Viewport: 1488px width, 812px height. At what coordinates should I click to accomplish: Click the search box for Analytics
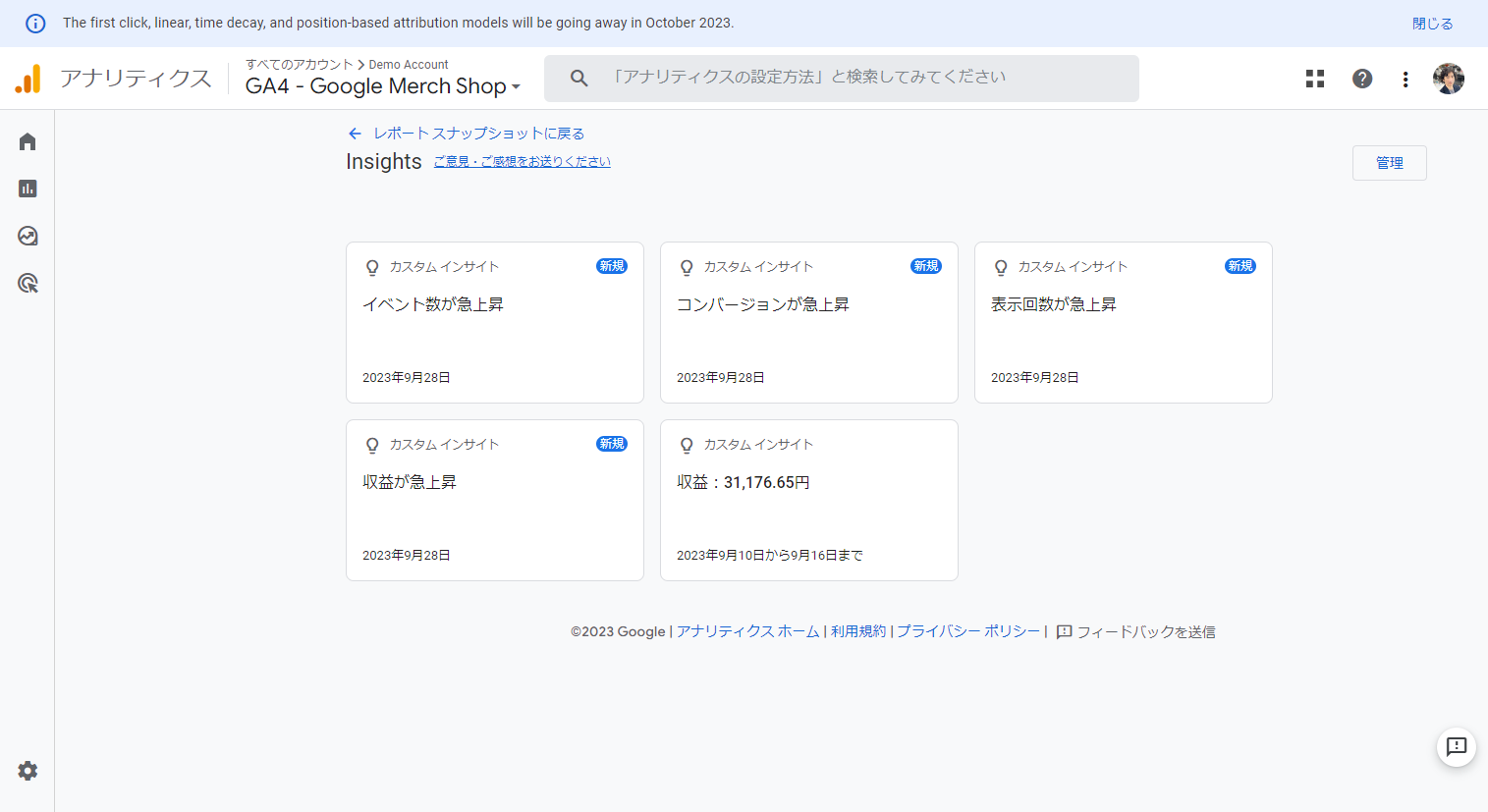point(841,78)
